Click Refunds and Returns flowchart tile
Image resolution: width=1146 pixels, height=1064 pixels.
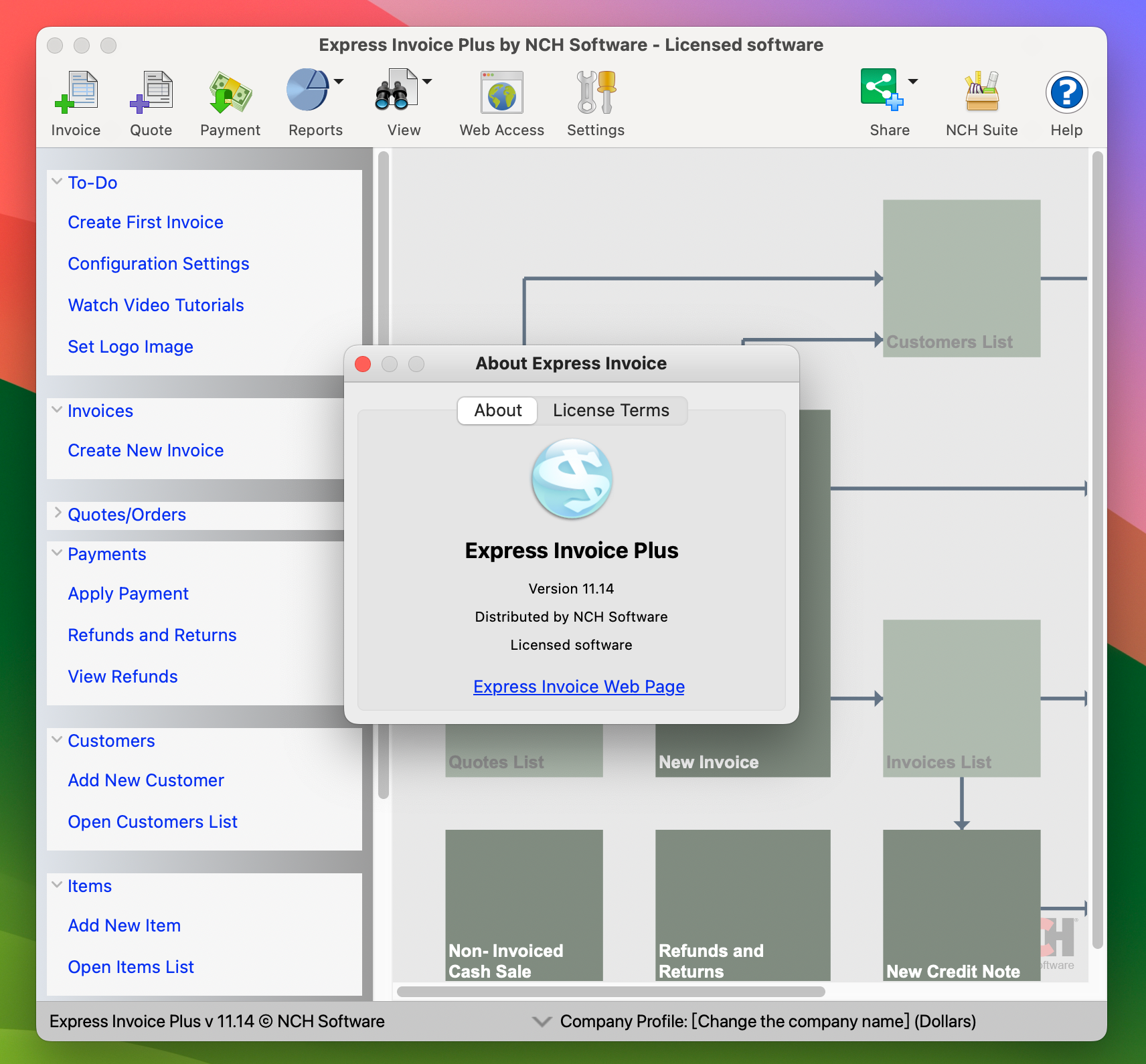pos(743,905)
